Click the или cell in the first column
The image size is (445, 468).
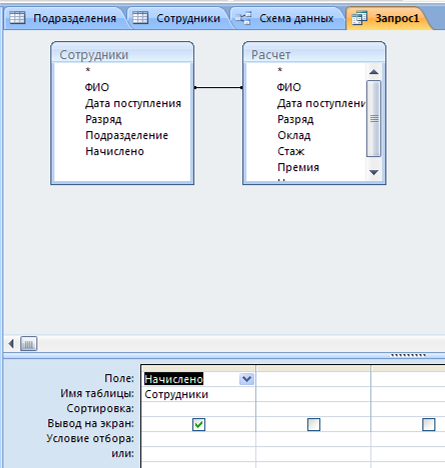pos(198,454)
